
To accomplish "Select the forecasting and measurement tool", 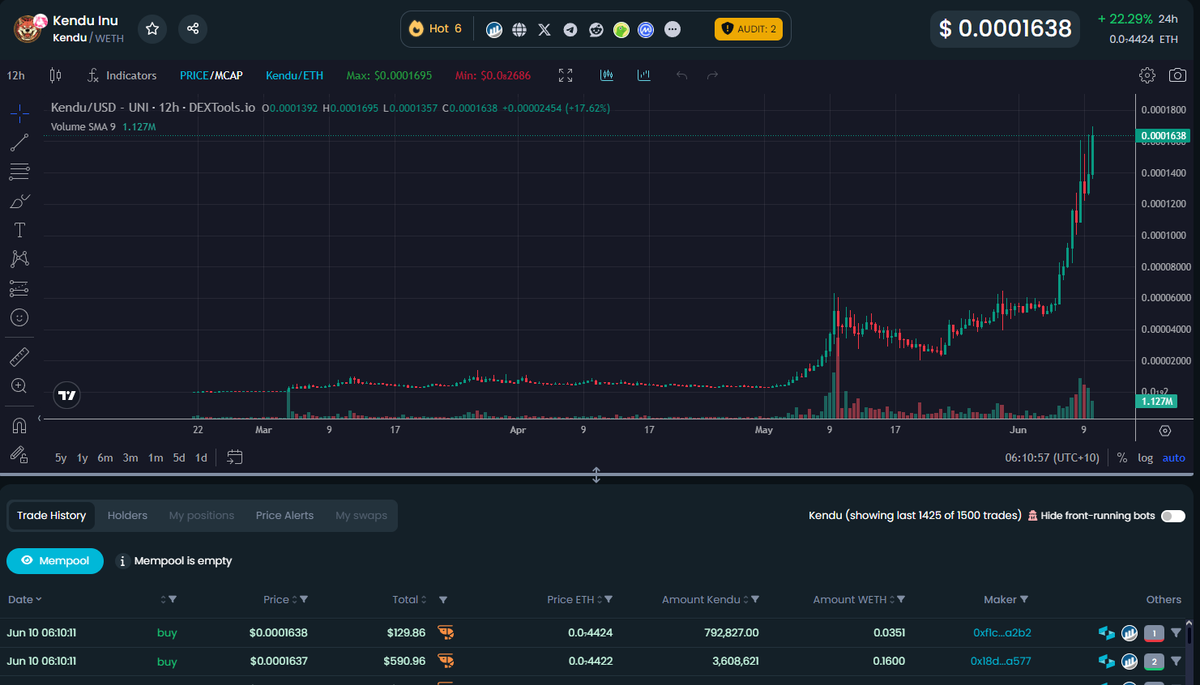I will tap(19, 288).
